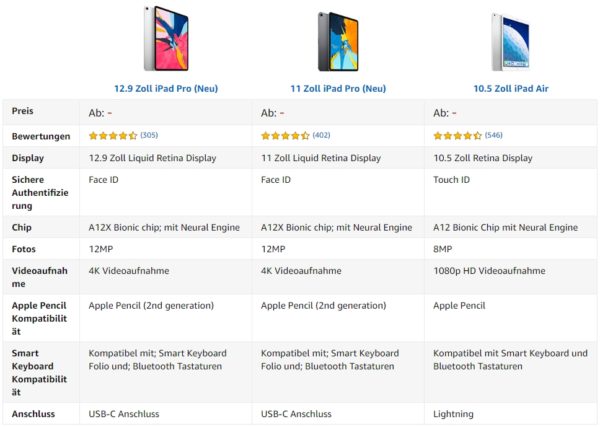The width and height of the screenshot is (600, 427).
Task: Open the 11 Zoll iPad Pro product image
Action: tap(337, 40)
